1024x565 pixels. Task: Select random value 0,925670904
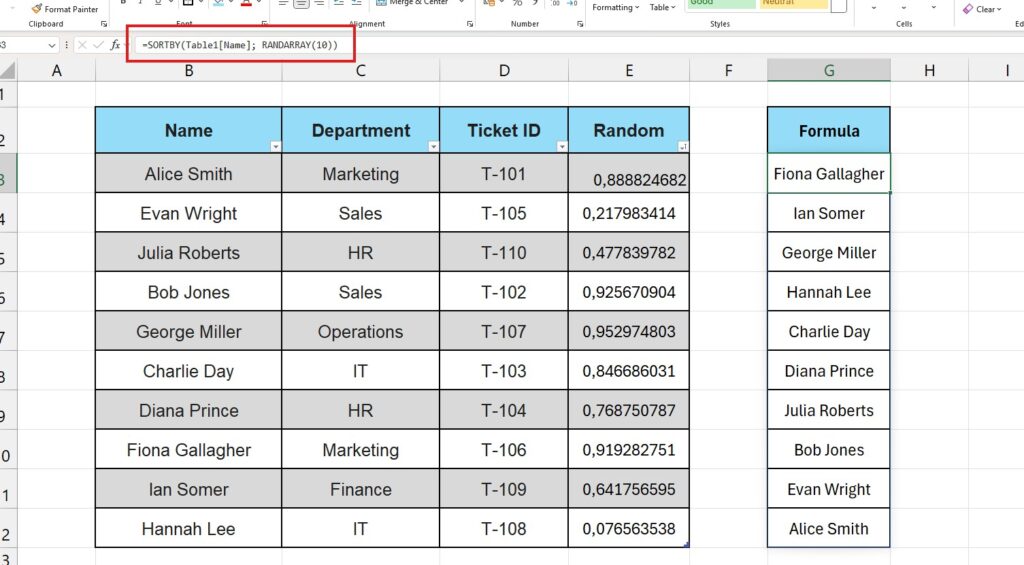point(629,292)
